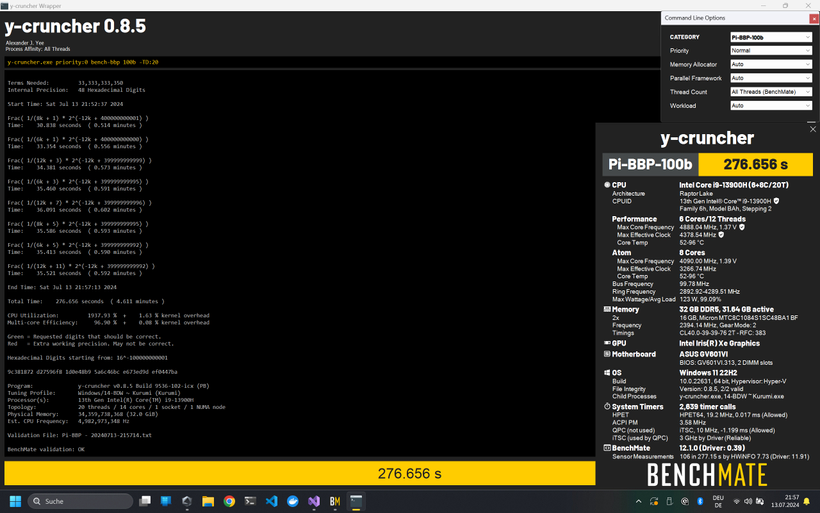
Task: Open the Docker whale taskbar icon
Action: pyautogui.click(x=292, y=501)
